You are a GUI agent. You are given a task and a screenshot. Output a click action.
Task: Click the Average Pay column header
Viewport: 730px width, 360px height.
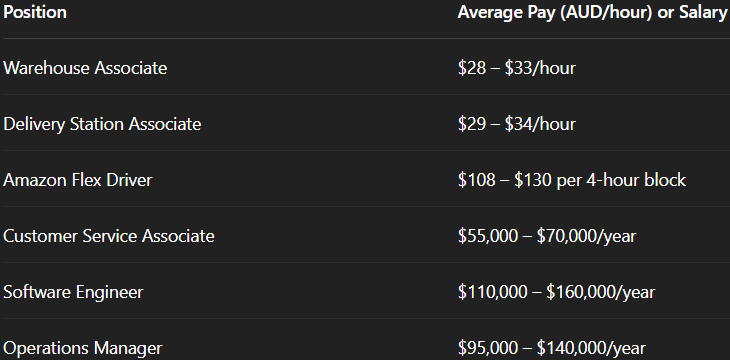(x=592, y=13)
